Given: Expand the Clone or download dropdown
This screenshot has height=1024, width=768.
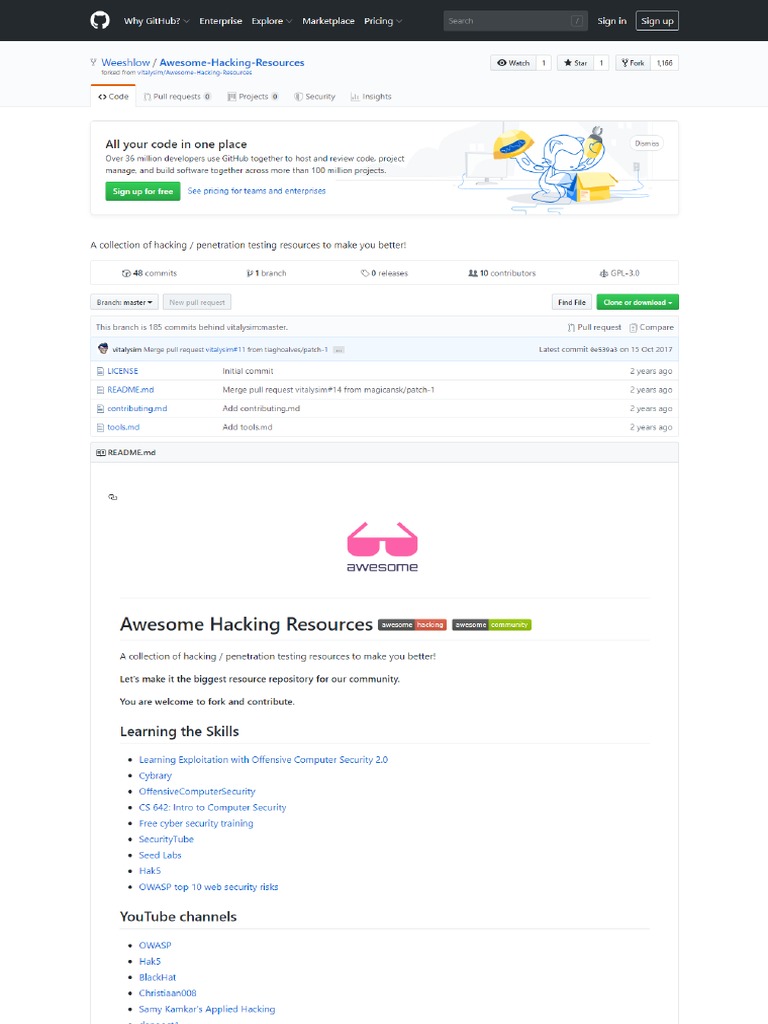Looking at the screenshot, I should pyautogui.click(x=637, y=302).
